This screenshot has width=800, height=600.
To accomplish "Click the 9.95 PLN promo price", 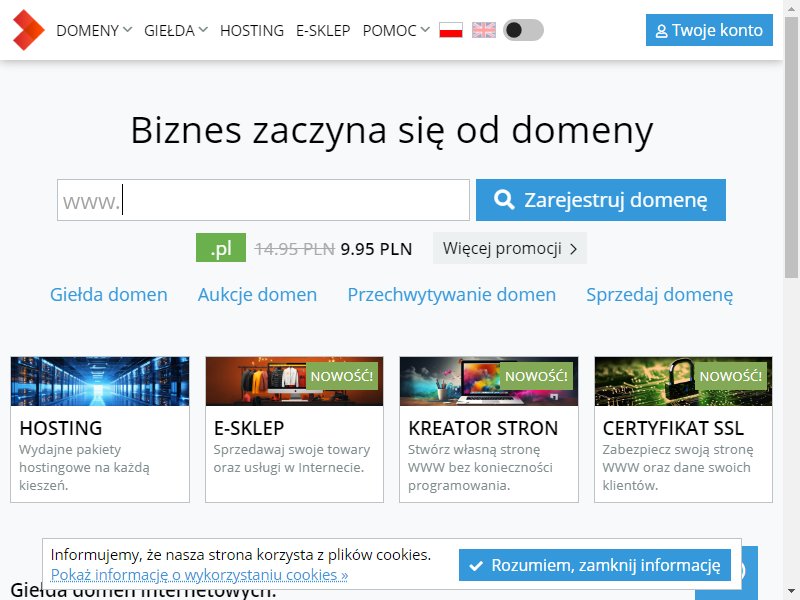I will point(377,249).
